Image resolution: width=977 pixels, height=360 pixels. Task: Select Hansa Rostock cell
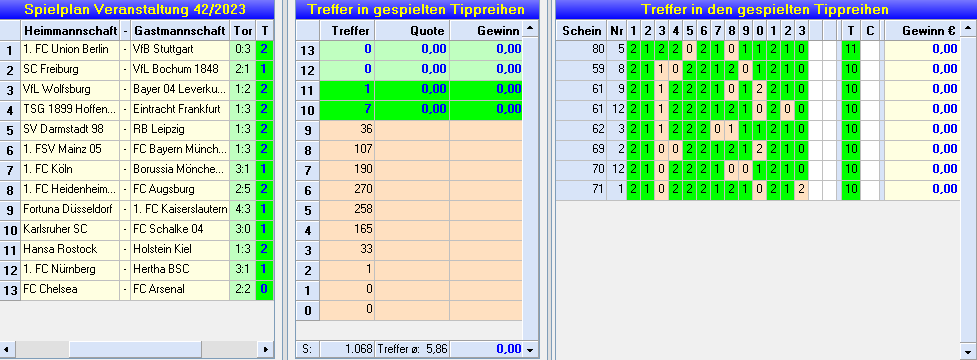pyautogui.click(x=70, y=249)
